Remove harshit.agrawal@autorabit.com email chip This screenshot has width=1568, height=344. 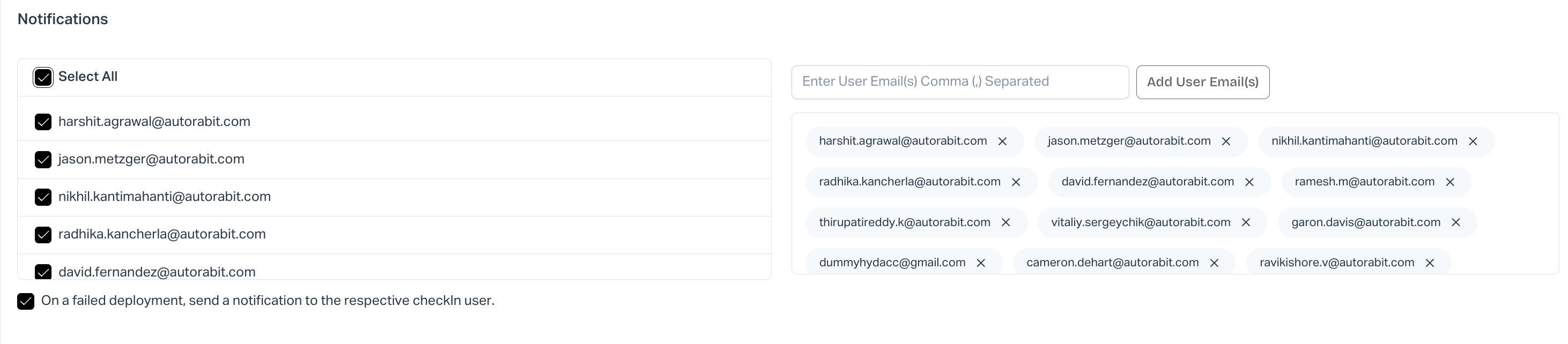point(1002,141)
